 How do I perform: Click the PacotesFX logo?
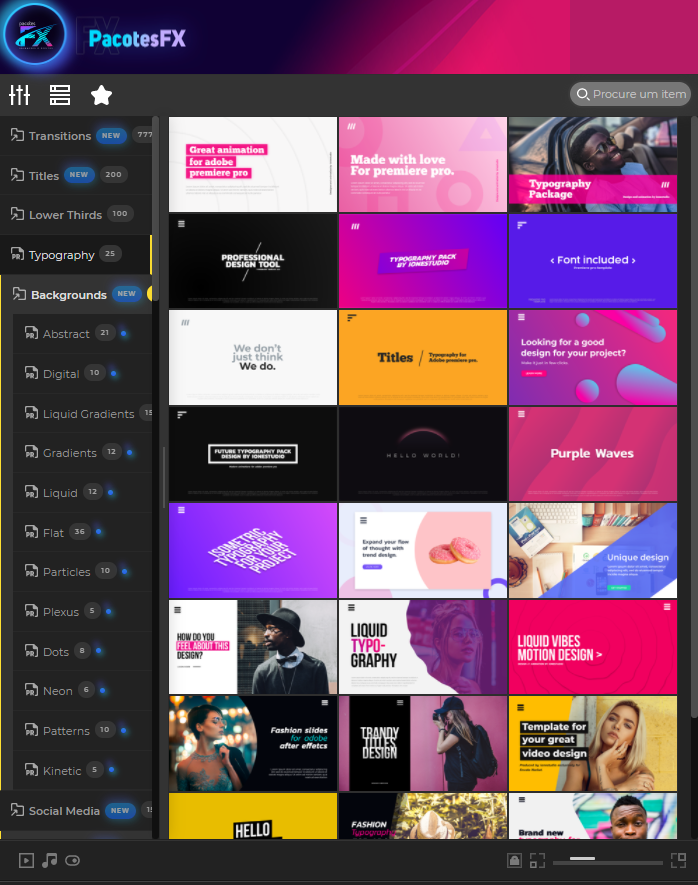35,36
